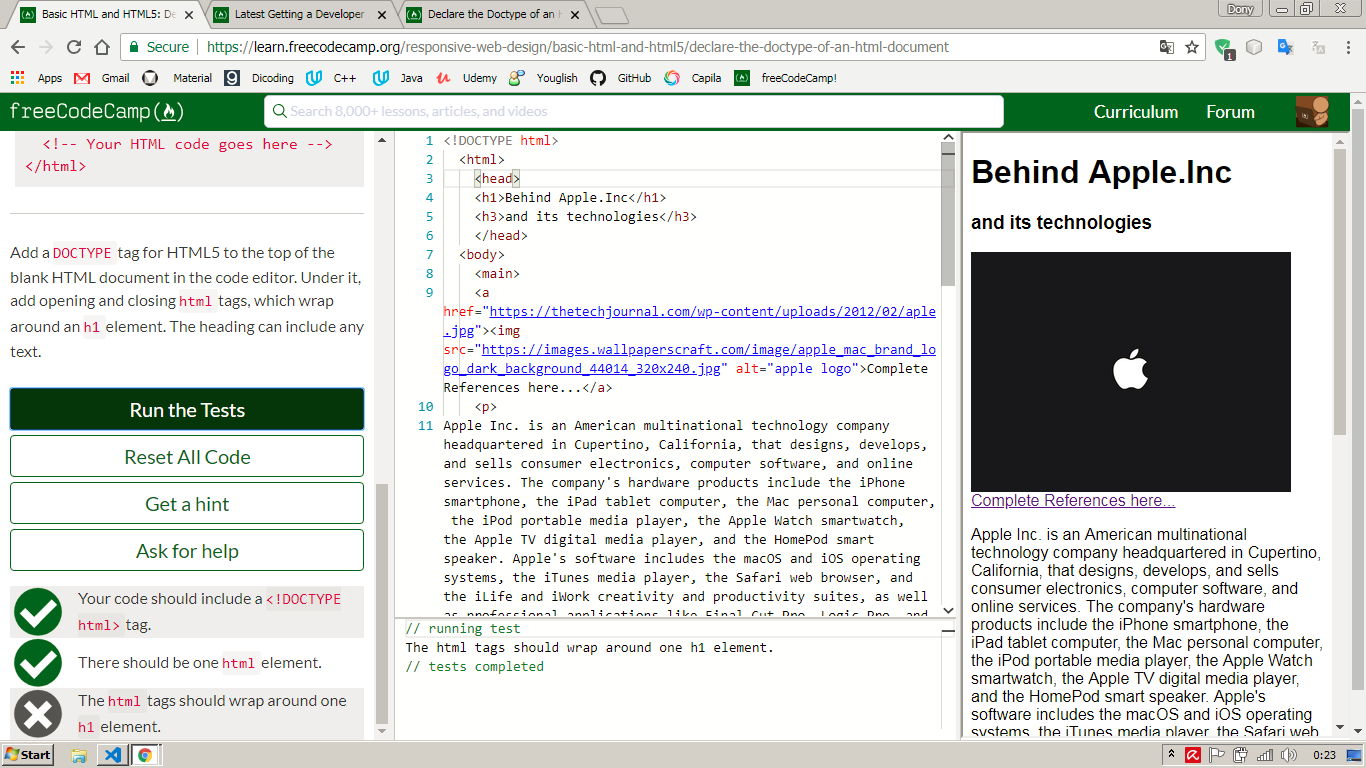Open the Apps launcher on bookmarks bar
Screen dimensions: 1366x768
pos(17,78)
